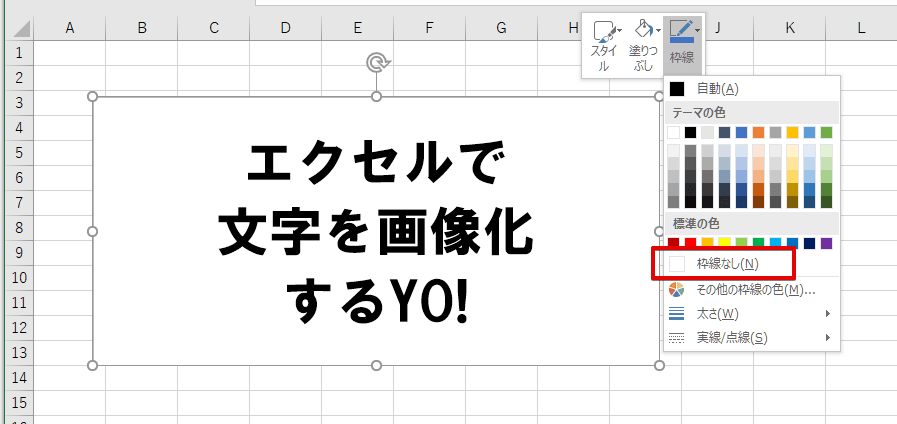This screenshot has width=897, height=424.
Task: Select column G header
Action: click(x=502, y=28)
